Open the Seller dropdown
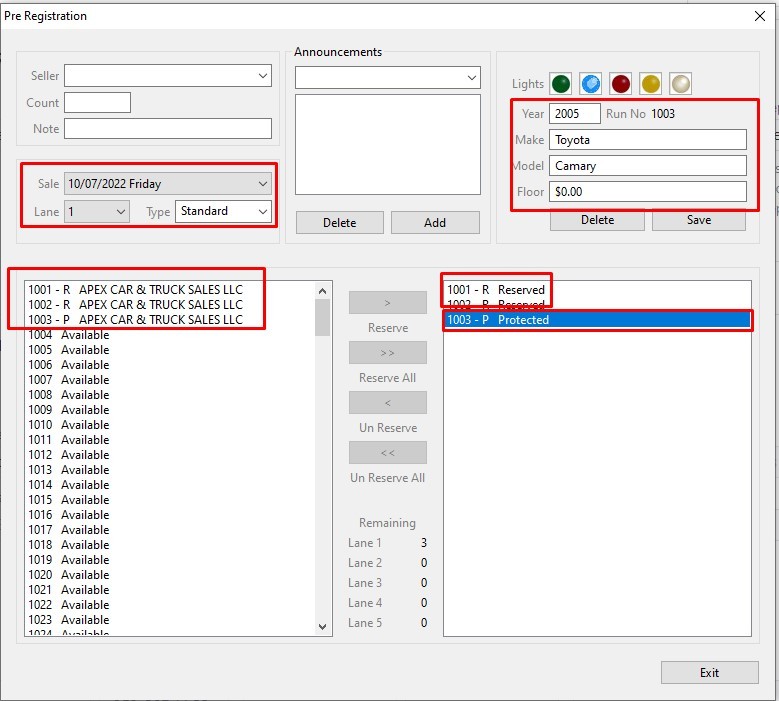This screenshot has width=779, height=701. 168,76
